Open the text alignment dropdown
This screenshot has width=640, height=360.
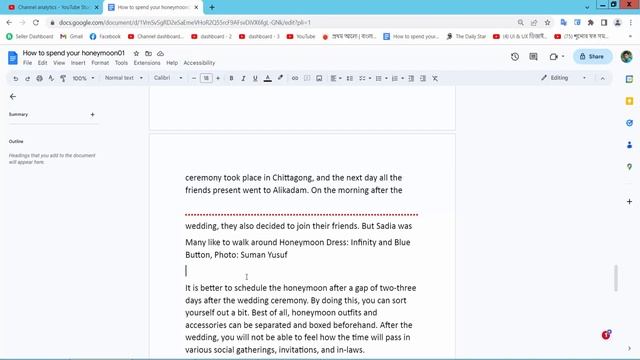336,78
